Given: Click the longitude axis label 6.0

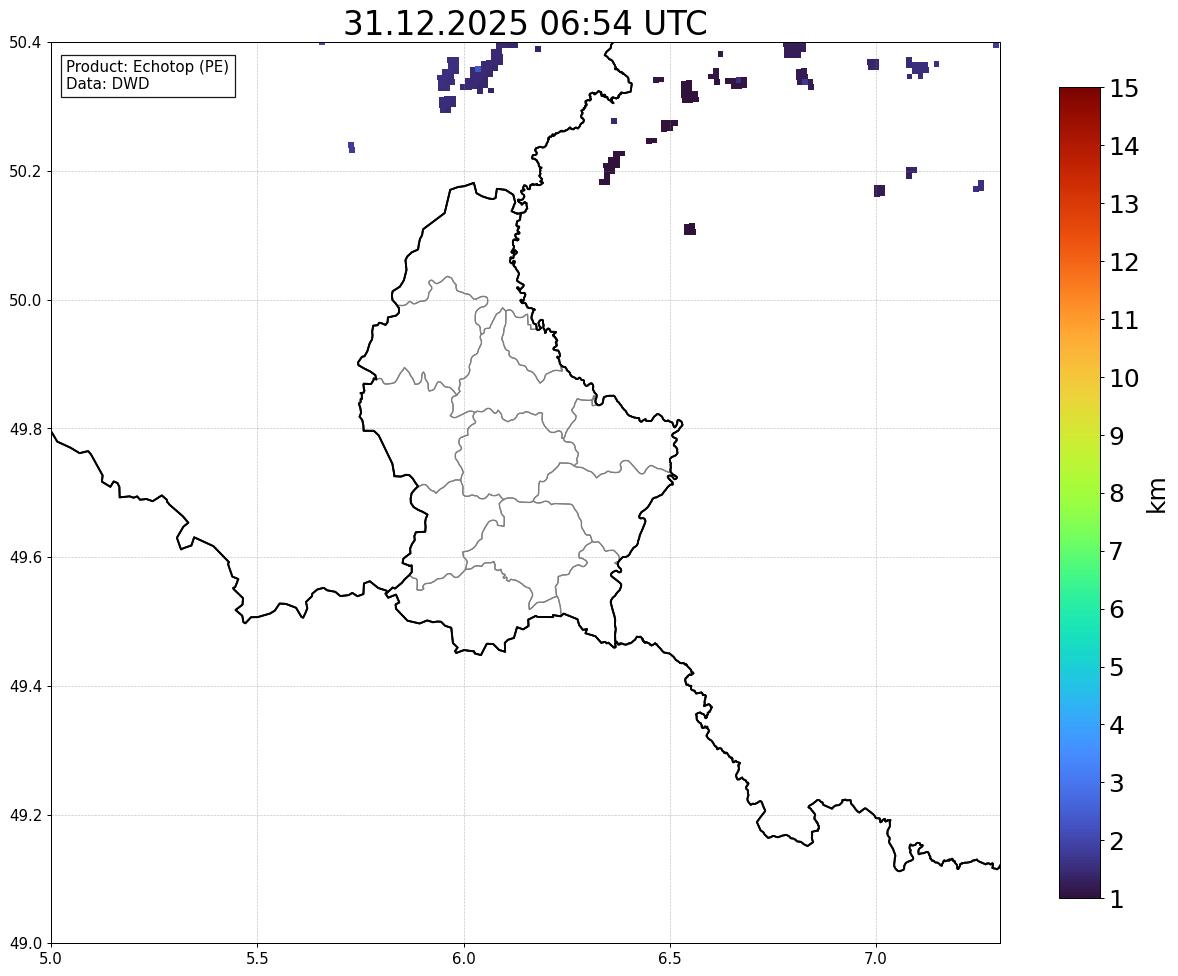Looking at the screenshot, I should [x=464, y=959].
